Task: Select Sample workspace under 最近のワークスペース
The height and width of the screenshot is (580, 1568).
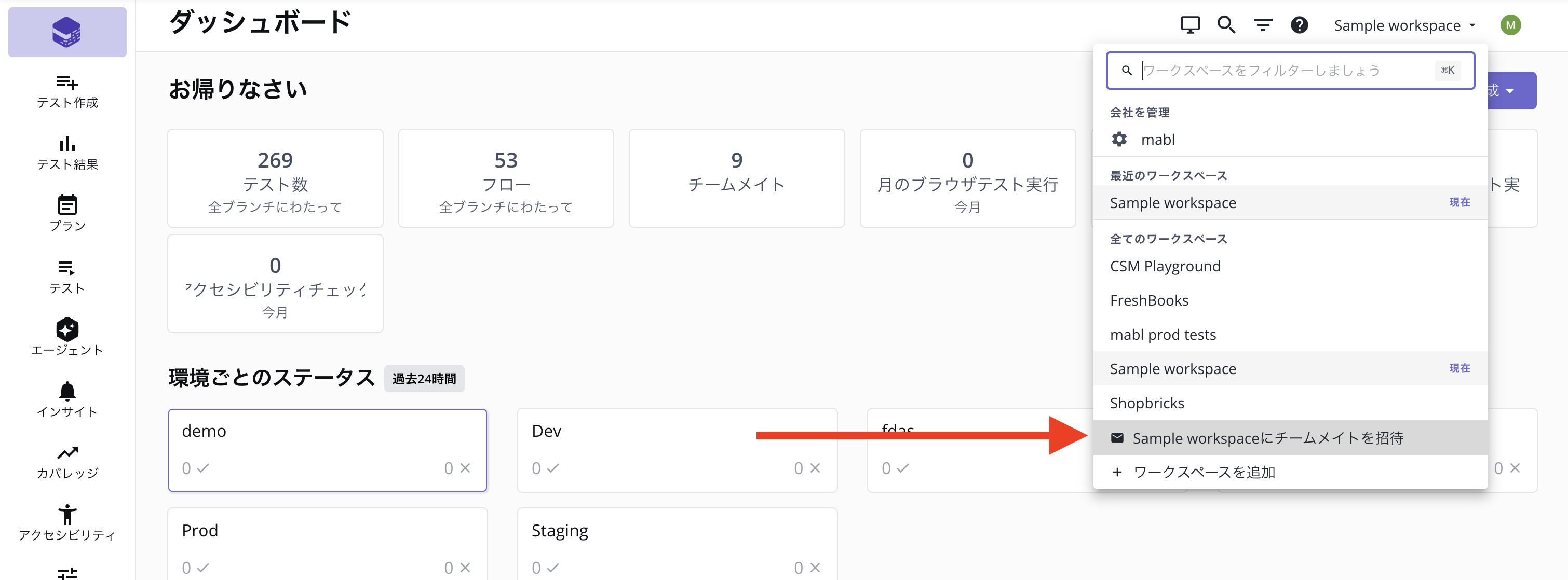Action: [1290, 202]
